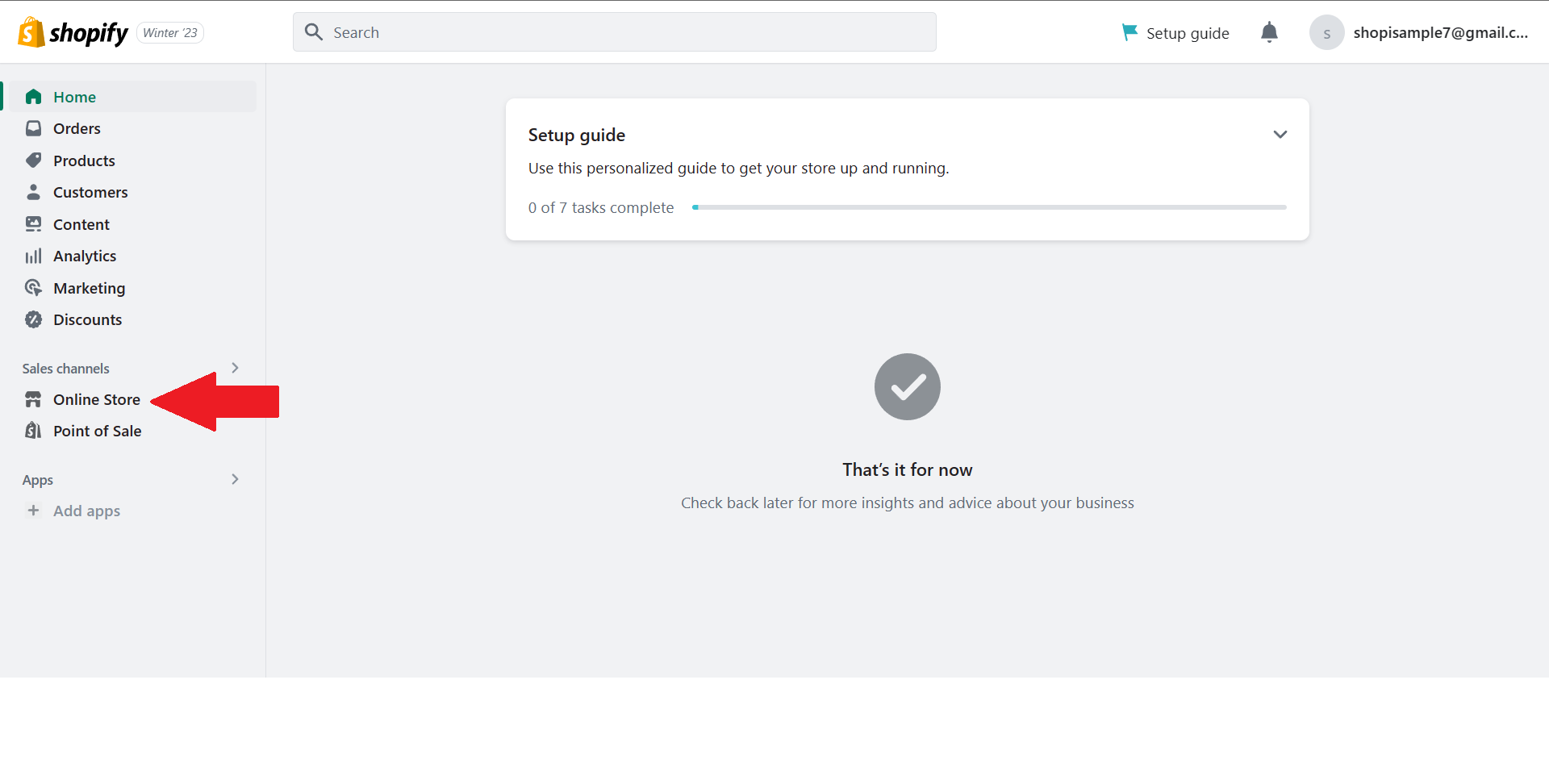Click the Analytics bar chart icon
This screenshot has width=1549, height=784.
click(x=33, y=256)
